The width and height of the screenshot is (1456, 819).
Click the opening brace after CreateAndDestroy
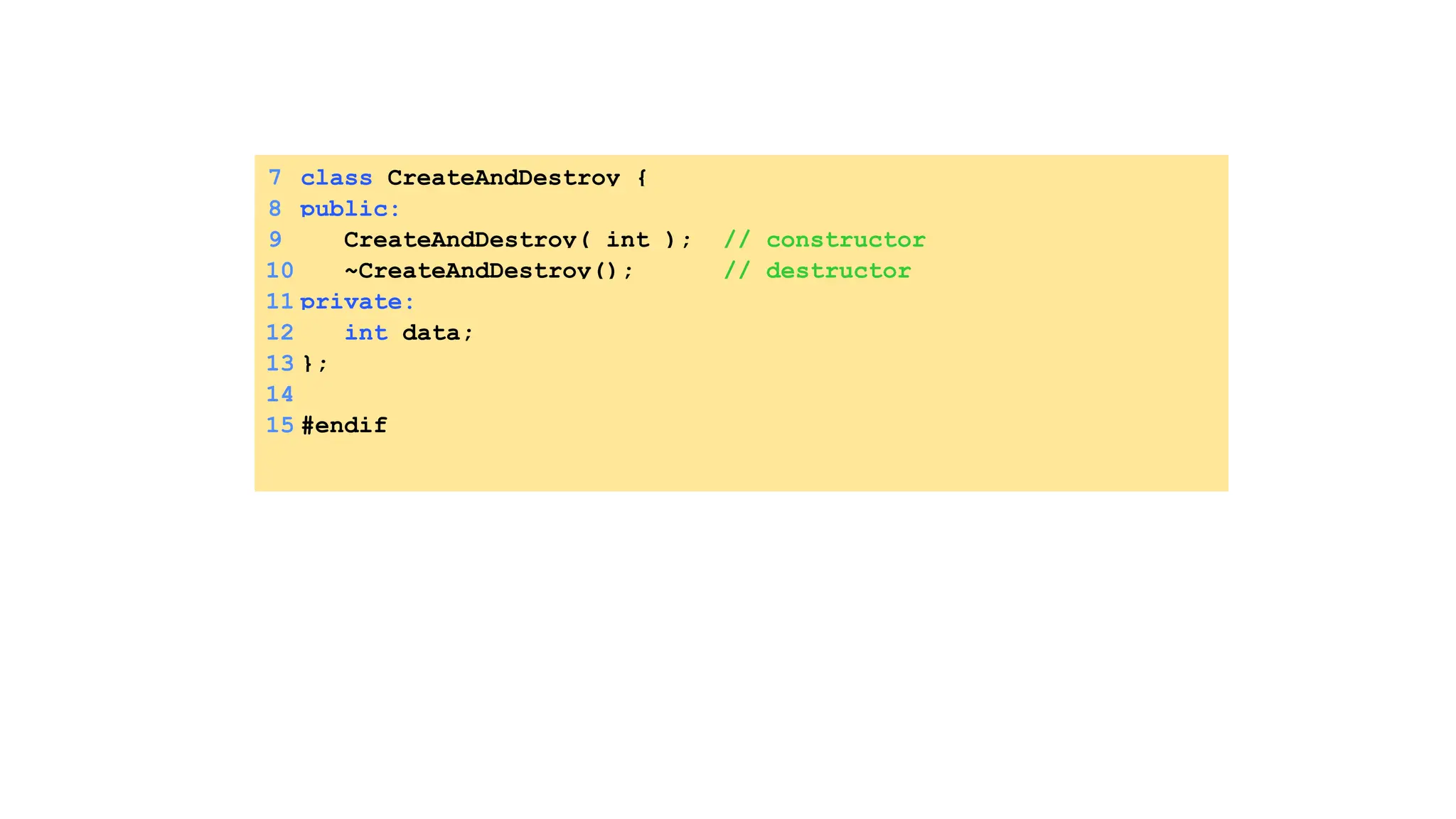point(642,178)
